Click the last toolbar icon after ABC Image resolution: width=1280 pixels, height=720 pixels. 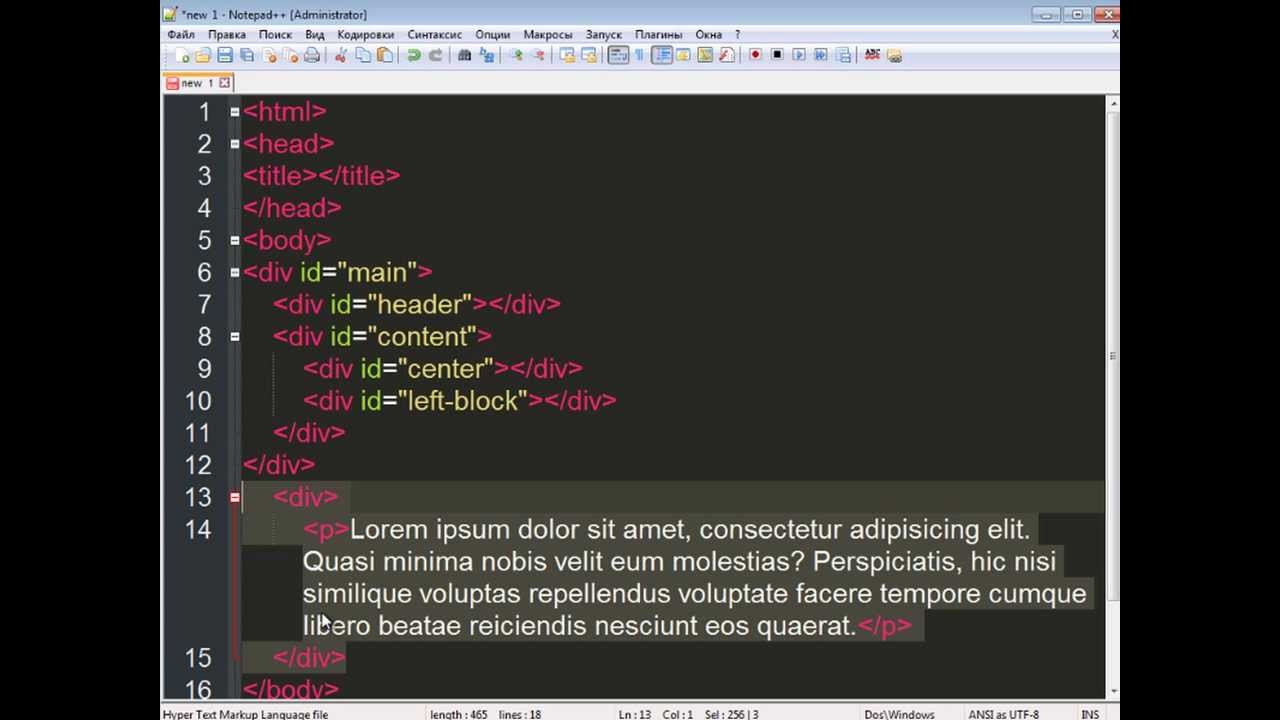pyautogui.click(x=894, y=55)
